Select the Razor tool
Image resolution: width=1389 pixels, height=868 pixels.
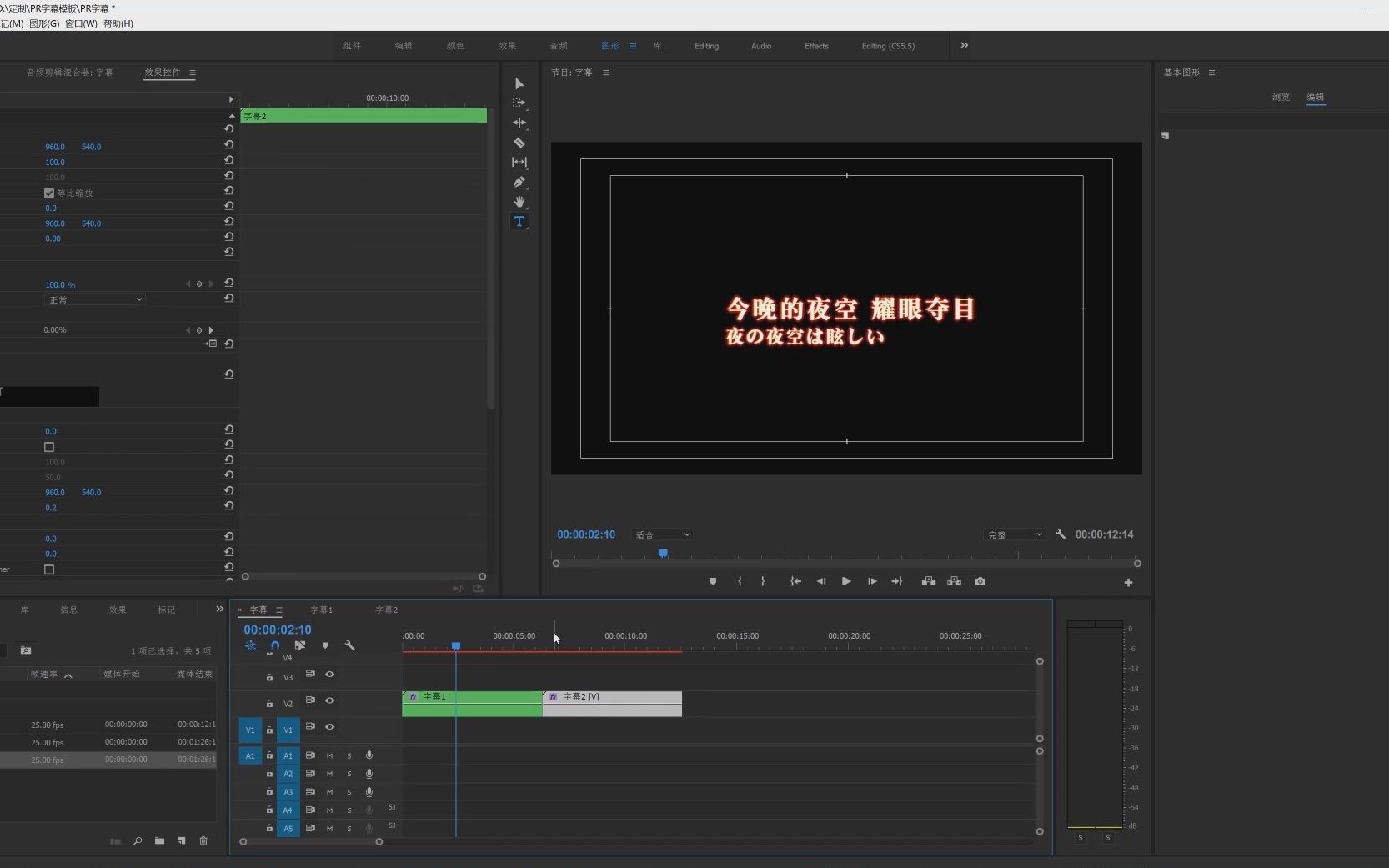pyautogui.click(x=519, y=143)
